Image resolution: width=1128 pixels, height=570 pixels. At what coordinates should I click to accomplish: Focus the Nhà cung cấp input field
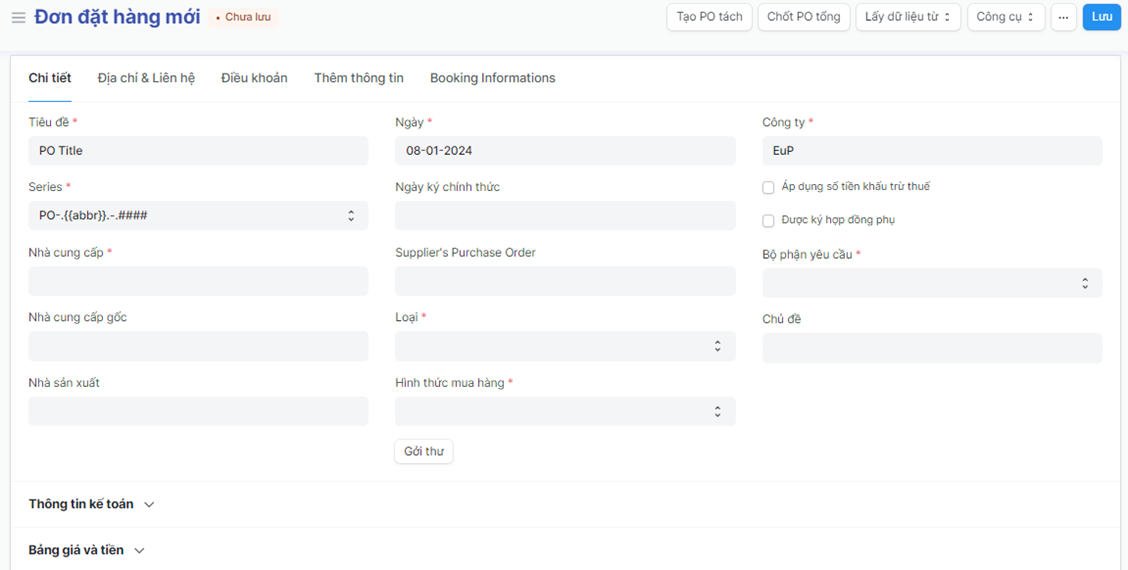tap(198, 281)
